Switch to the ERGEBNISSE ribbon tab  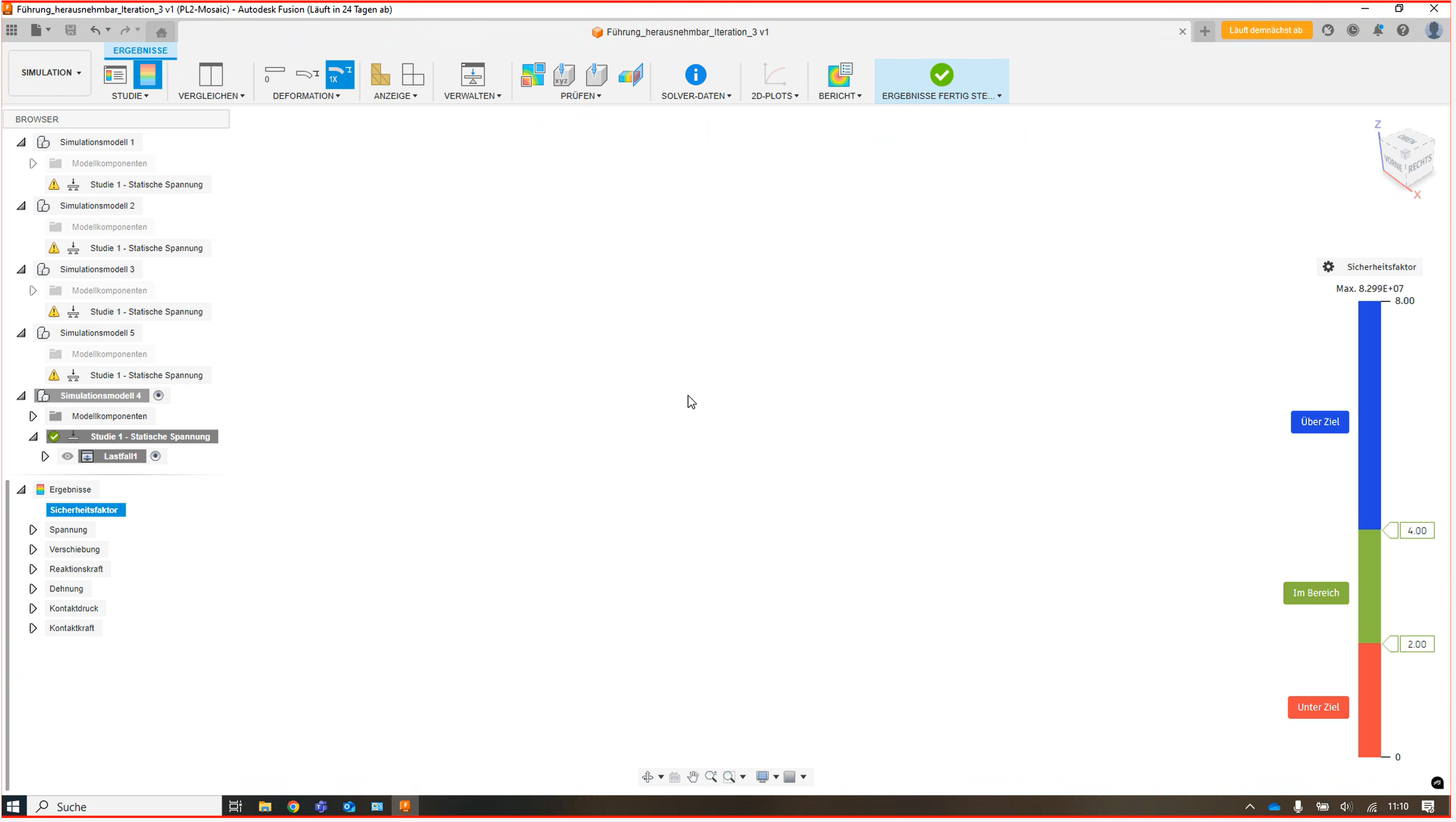click(x=141, y=50)
